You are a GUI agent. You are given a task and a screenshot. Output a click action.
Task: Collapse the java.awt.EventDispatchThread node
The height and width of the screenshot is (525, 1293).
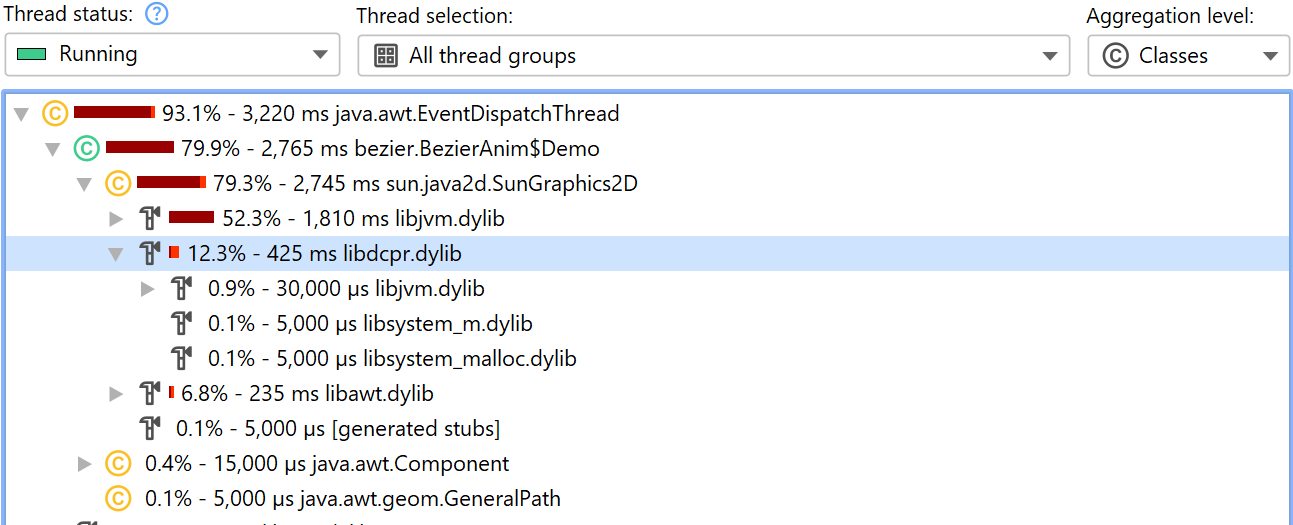(x=21, y=114)
